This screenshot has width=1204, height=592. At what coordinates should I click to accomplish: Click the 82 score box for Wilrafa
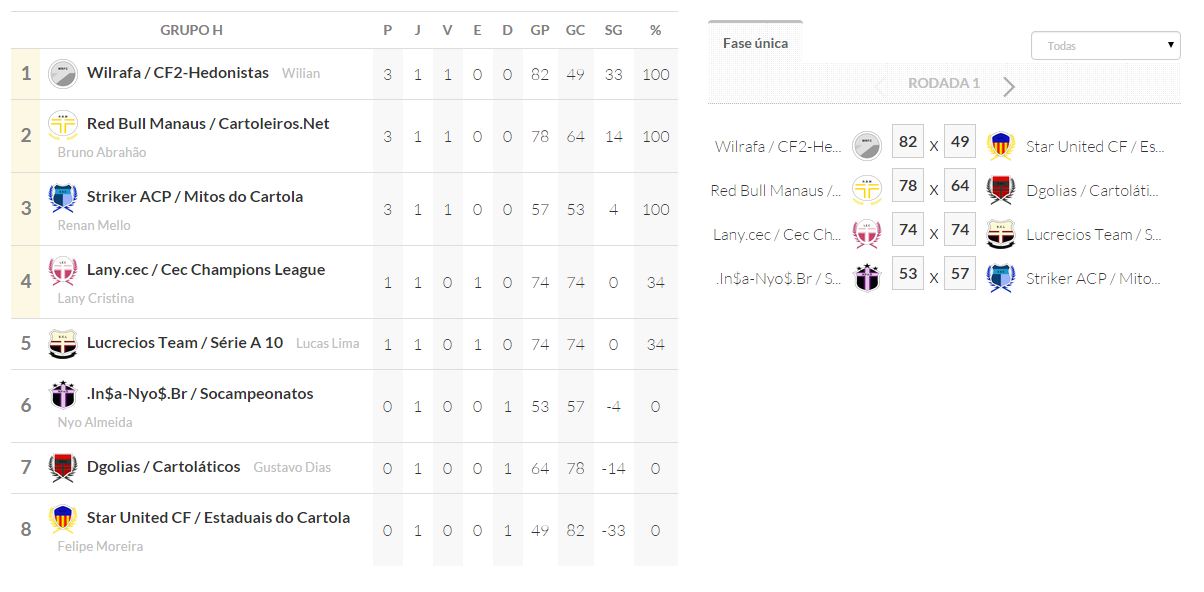908,142
